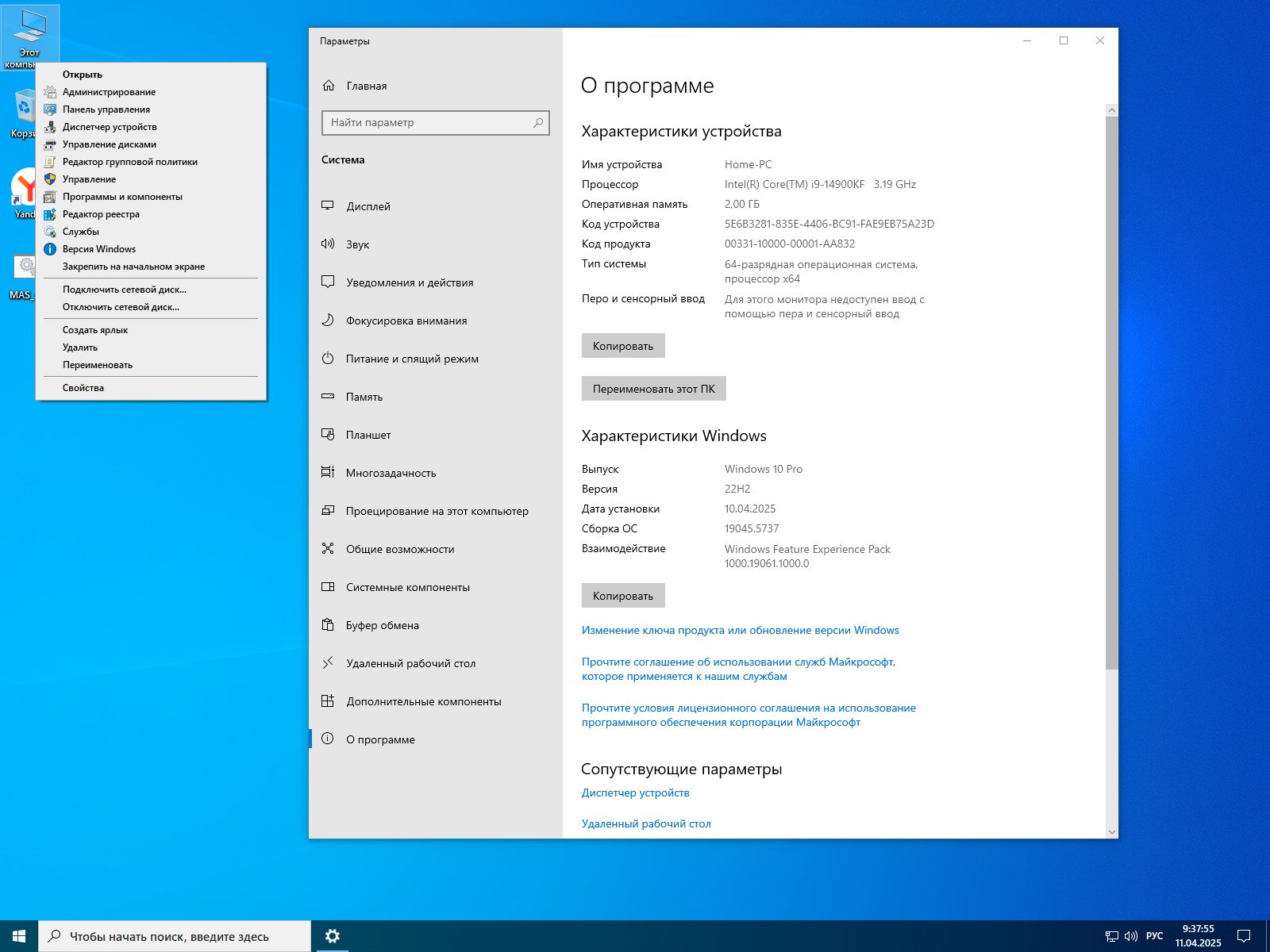Click Копировать under device specifications
This screenshot has height=952, width=1270.
click(623, 346)
